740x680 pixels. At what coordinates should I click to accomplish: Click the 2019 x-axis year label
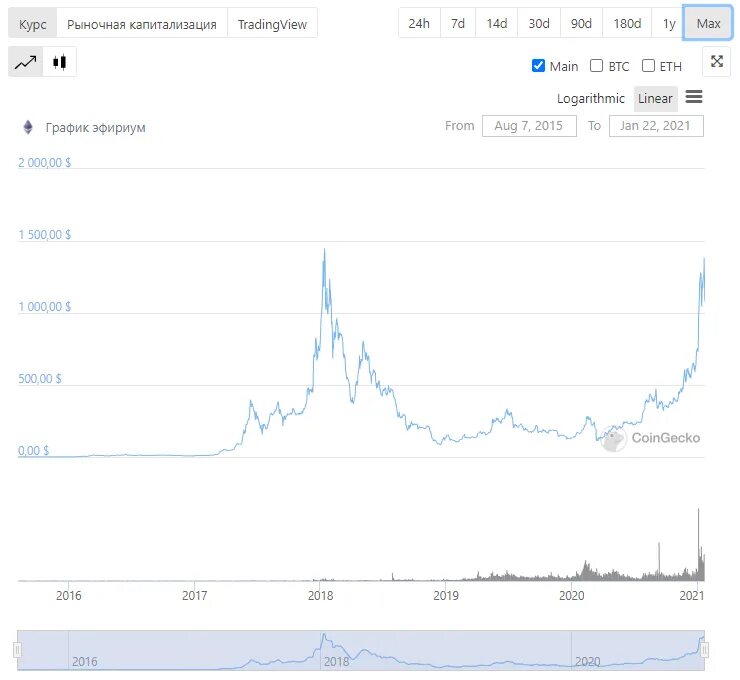(446, 596)
